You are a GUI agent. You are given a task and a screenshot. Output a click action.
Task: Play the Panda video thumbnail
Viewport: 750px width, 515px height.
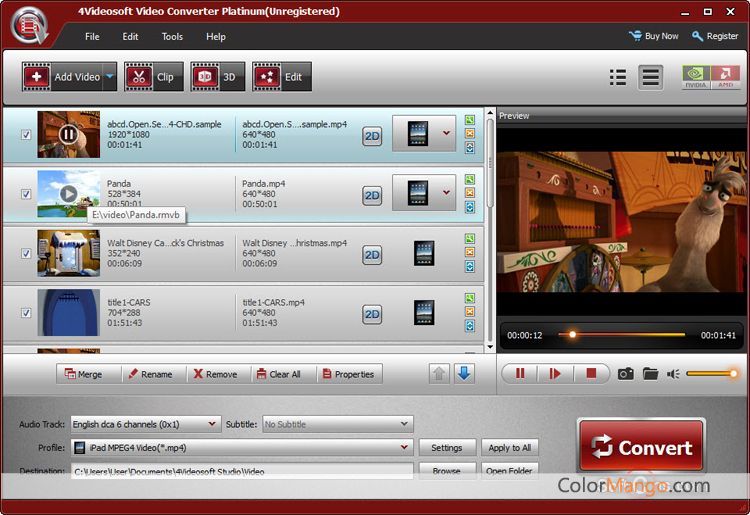point(68,194)
